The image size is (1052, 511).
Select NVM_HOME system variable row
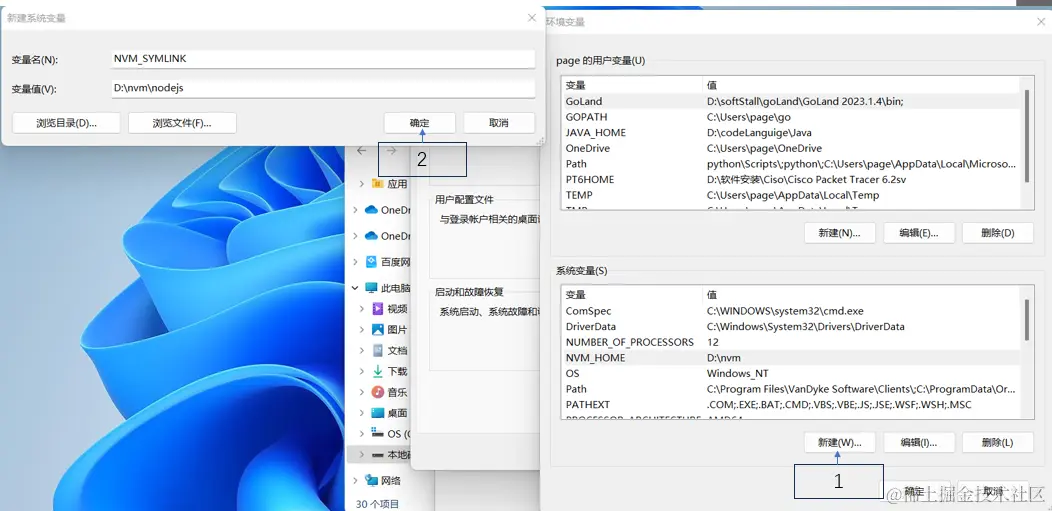click(x=792, y=358)
